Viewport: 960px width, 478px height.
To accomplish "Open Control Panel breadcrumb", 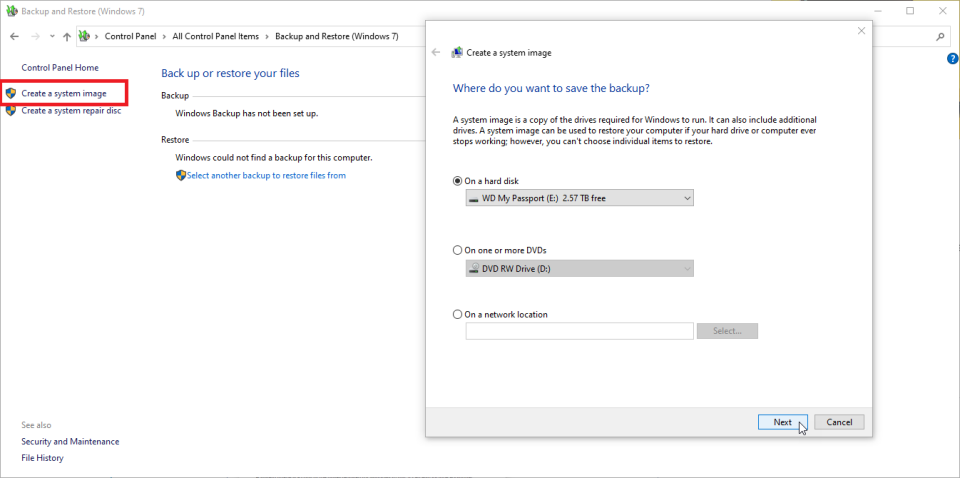I will (x=130, y=37).
